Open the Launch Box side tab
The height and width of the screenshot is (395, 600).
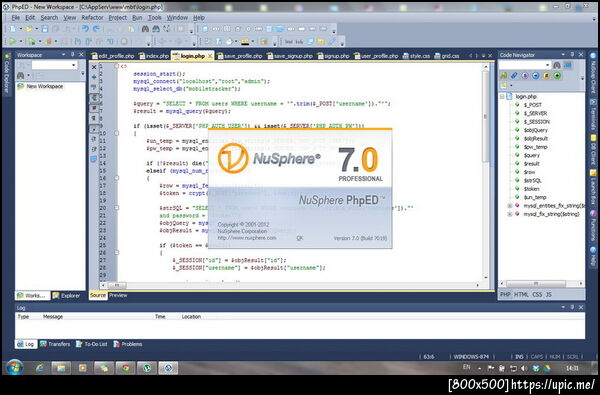(593, 188)
